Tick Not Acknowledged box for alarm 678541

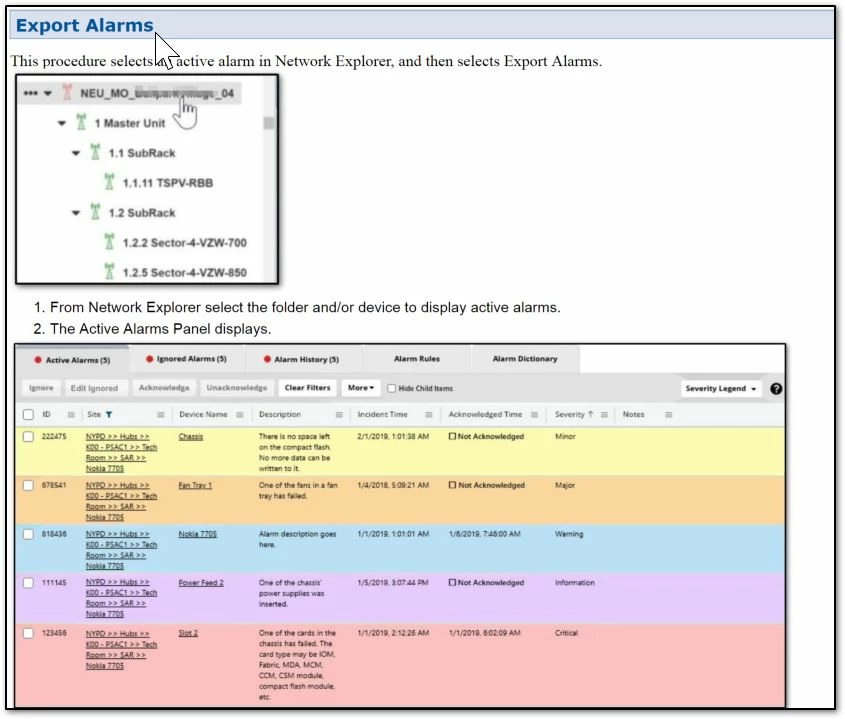click(x=452, y=485)
